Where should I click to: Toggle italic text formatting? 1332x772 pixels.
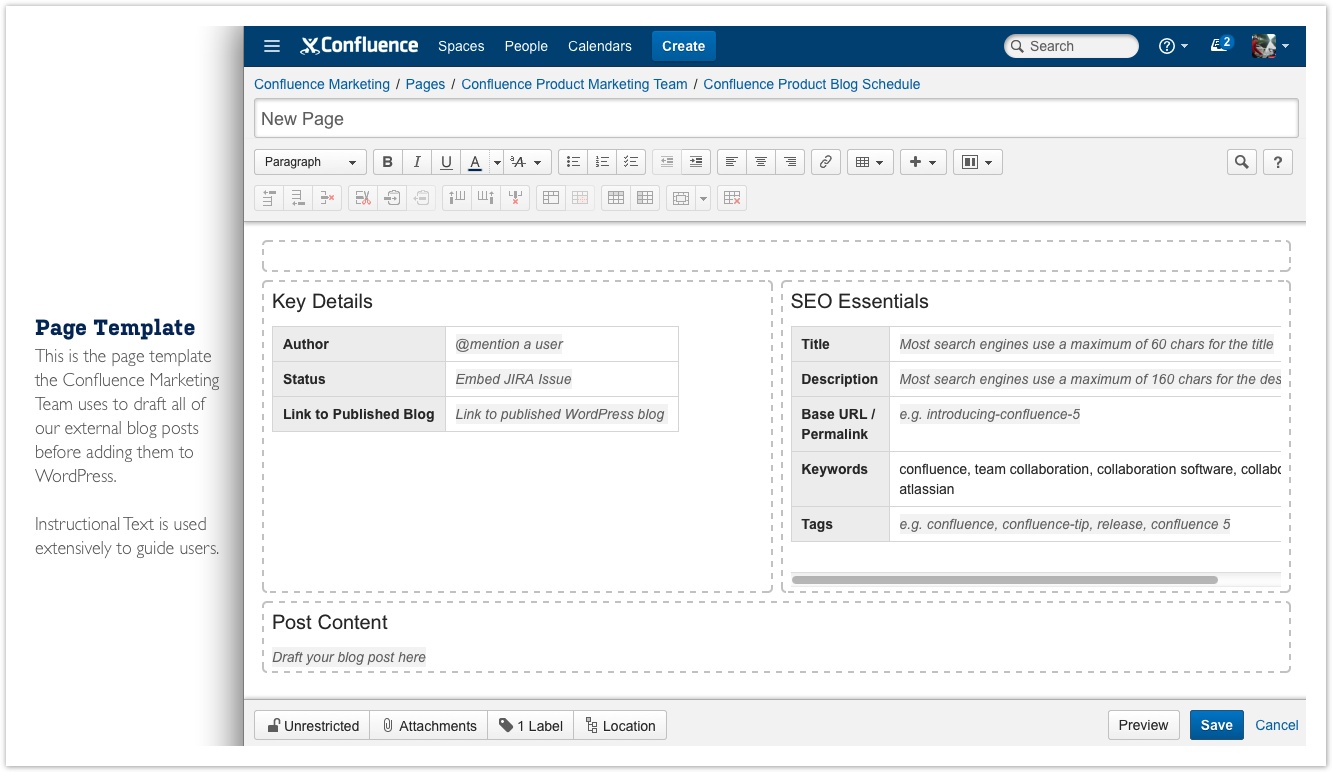417,162
